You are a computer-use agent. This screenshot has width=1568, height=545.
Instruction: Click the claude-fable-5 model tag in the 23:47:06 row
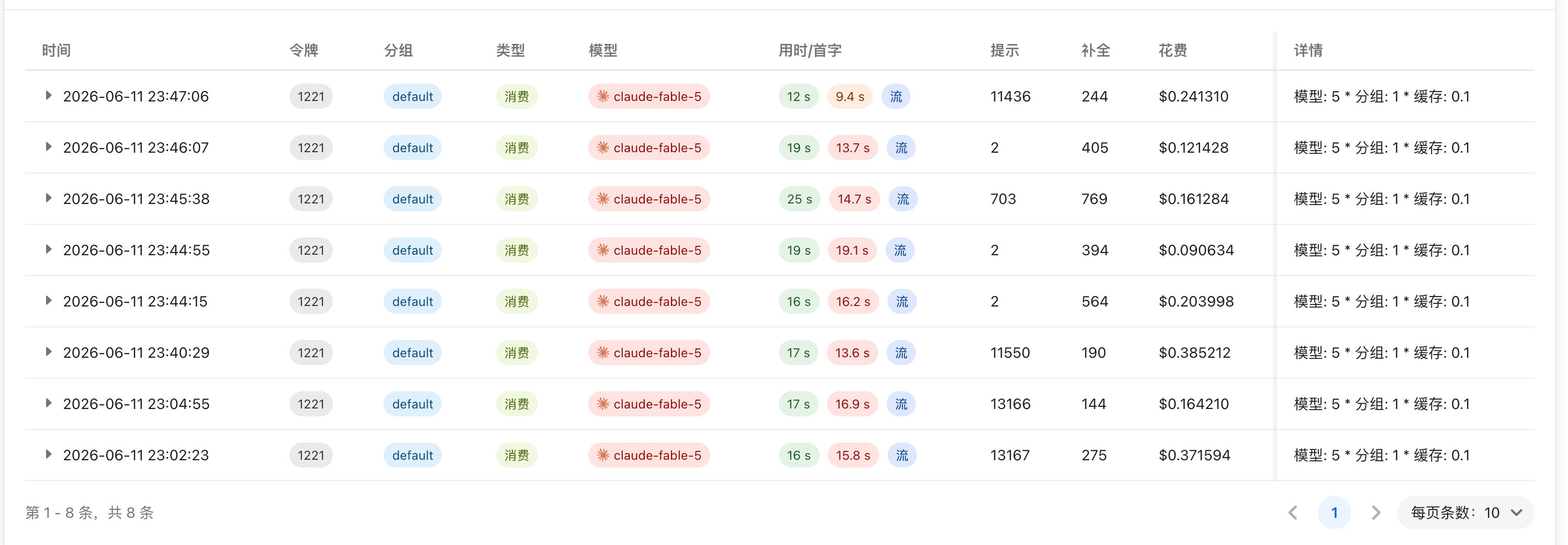coord(649,96)
